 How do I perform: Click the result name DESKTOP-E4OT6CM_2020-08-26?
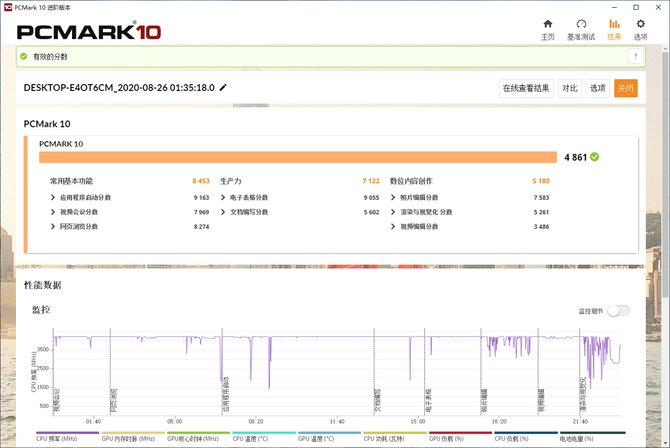(x=119, y=88)
